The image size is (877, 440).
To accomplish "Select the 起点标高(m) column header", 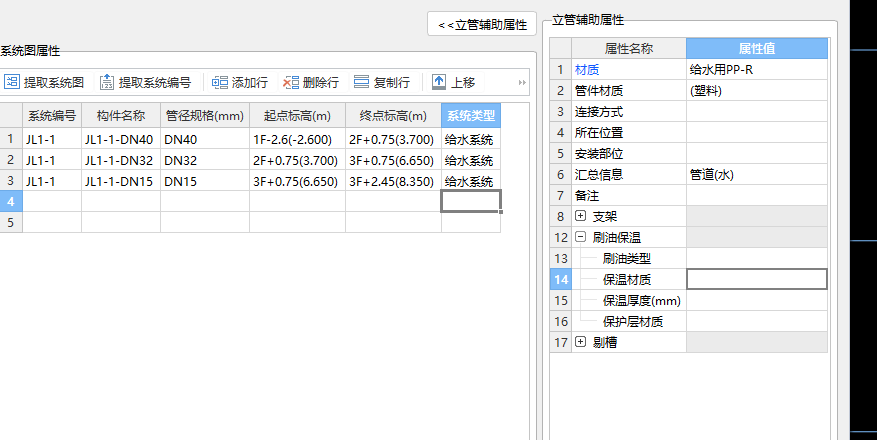I will pyautogui.click(x=298, y=116).
